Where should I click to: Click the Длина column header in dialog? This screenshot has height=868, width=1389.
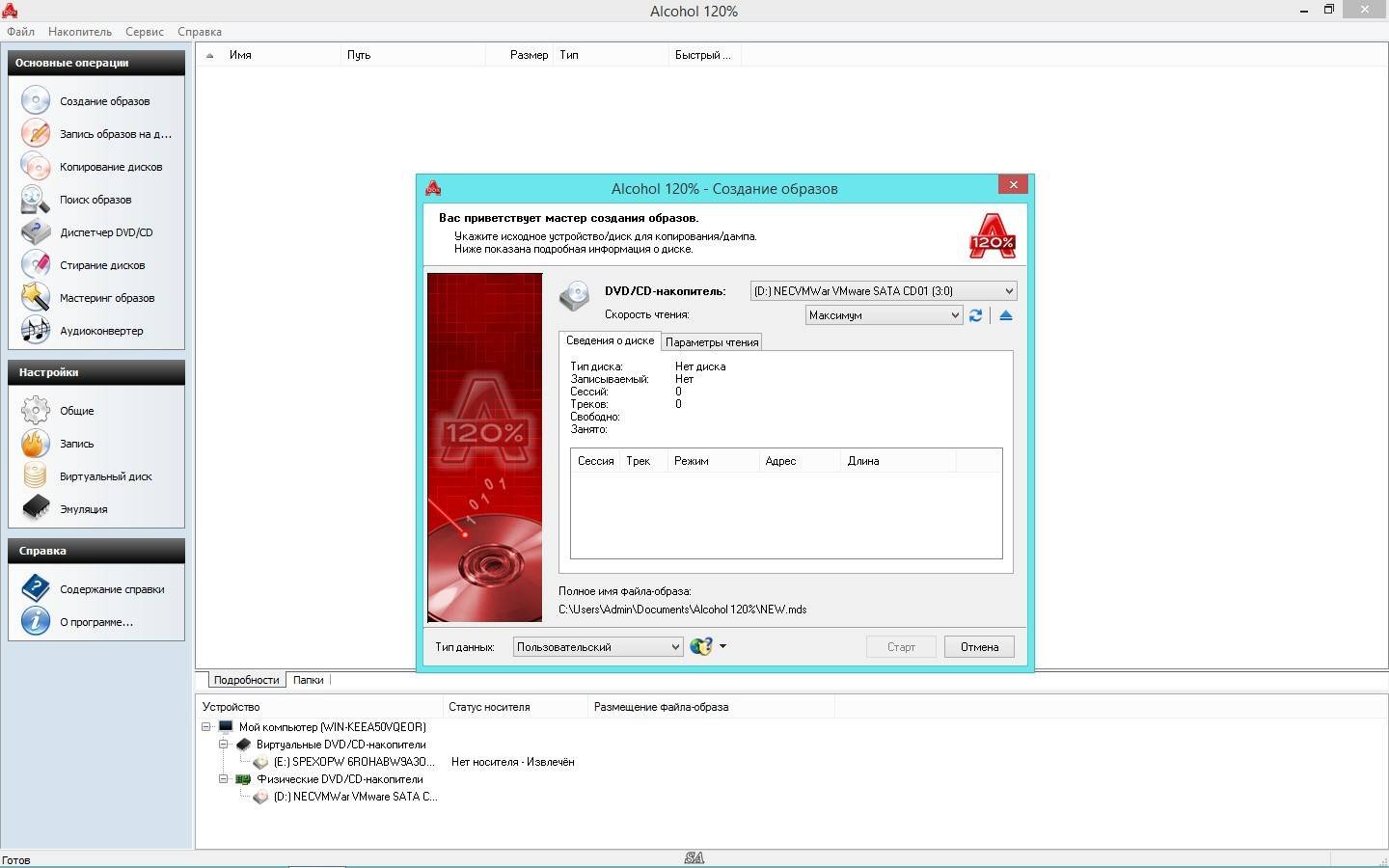click(898, 461)
